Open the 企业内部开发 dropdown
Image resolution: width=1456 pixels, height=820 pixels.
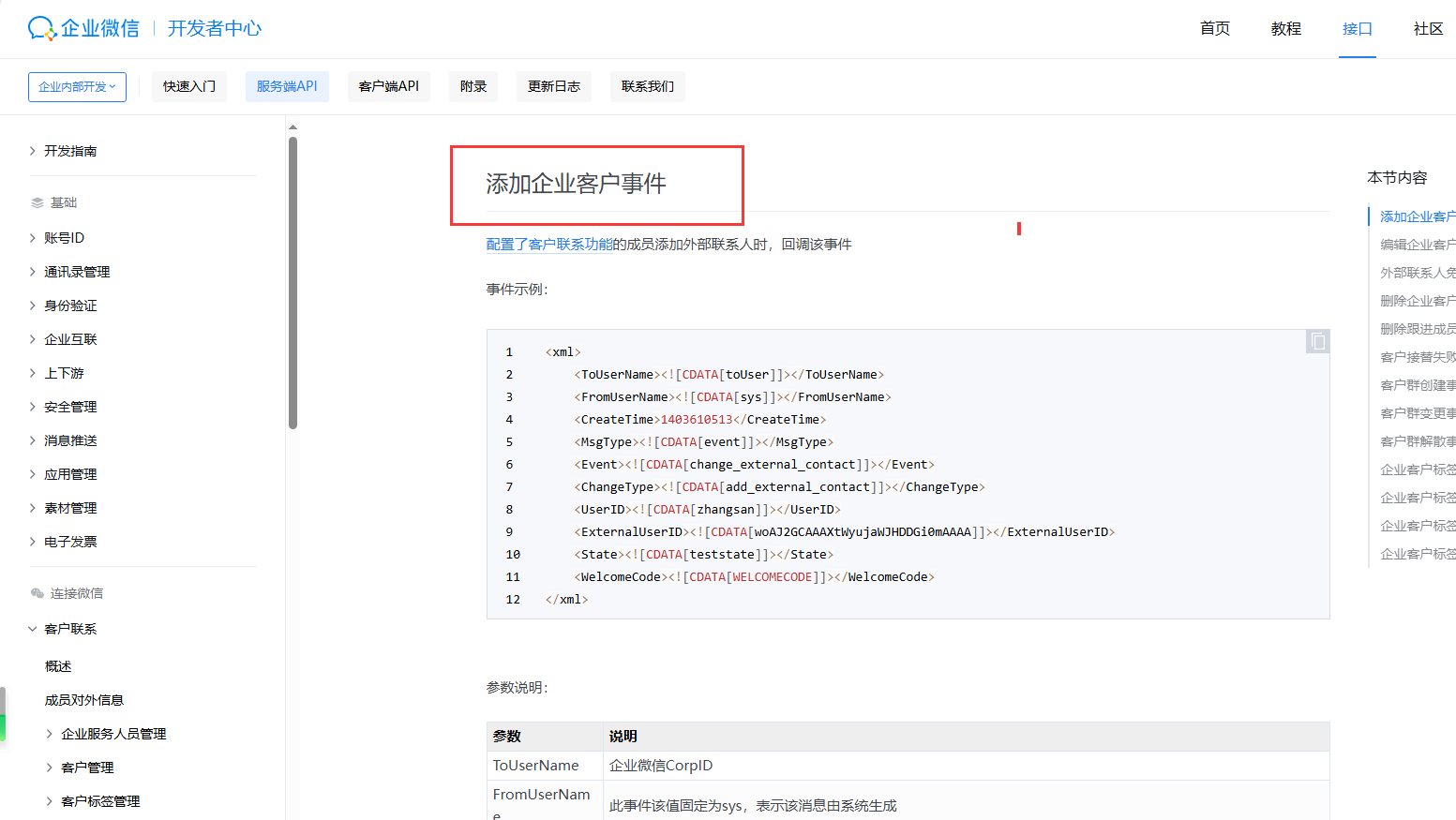click(x=77, y=86)
